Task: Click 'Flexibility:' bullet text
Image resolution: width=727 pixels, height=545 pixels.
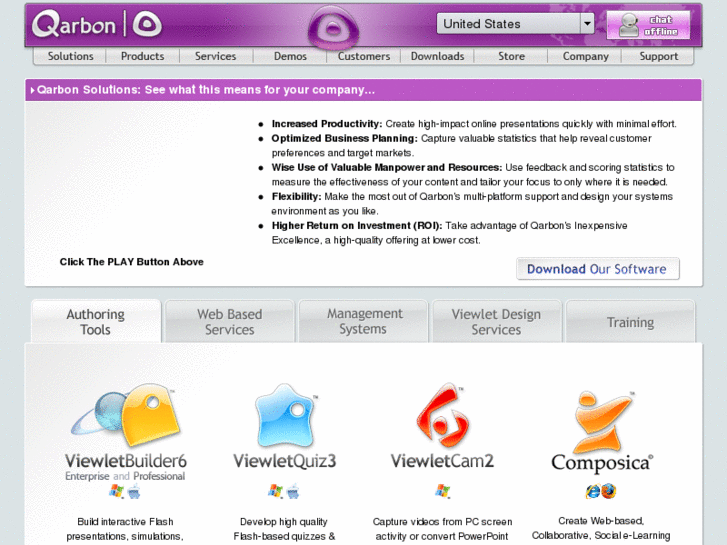Action: (x=296, y=197)
